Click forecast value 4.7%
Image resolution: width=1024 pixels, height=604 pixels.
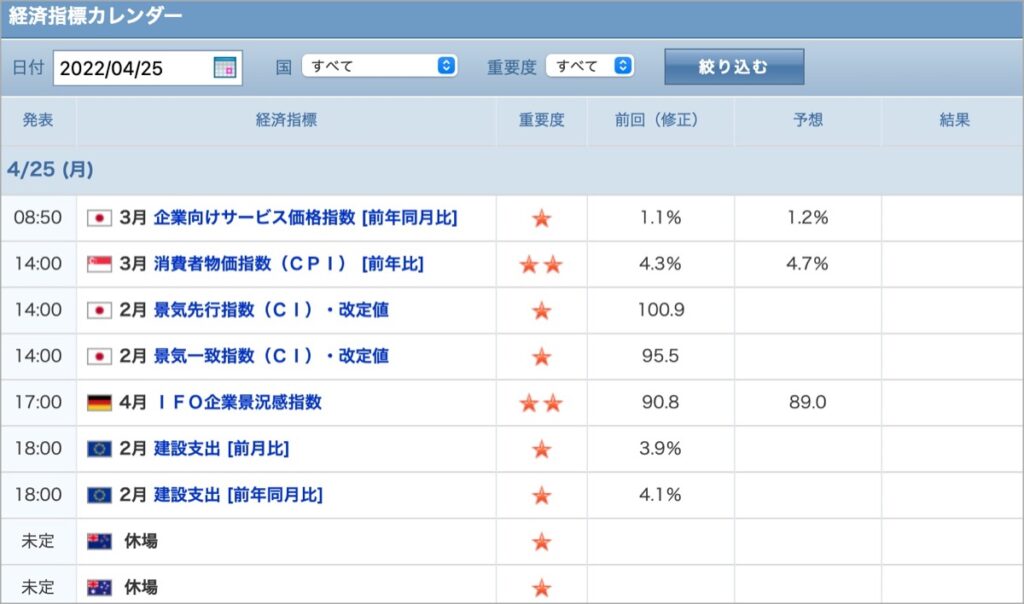click(808, 264)
